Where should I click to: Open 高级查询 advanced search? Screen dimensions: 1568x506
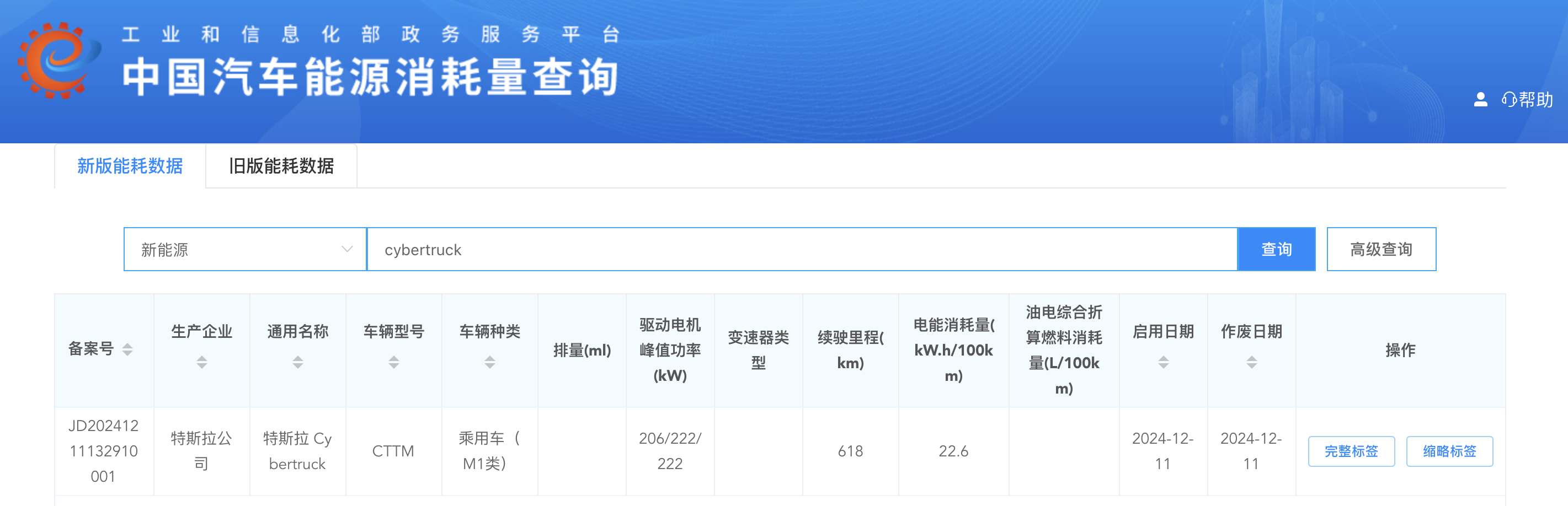pos(1380,249)
